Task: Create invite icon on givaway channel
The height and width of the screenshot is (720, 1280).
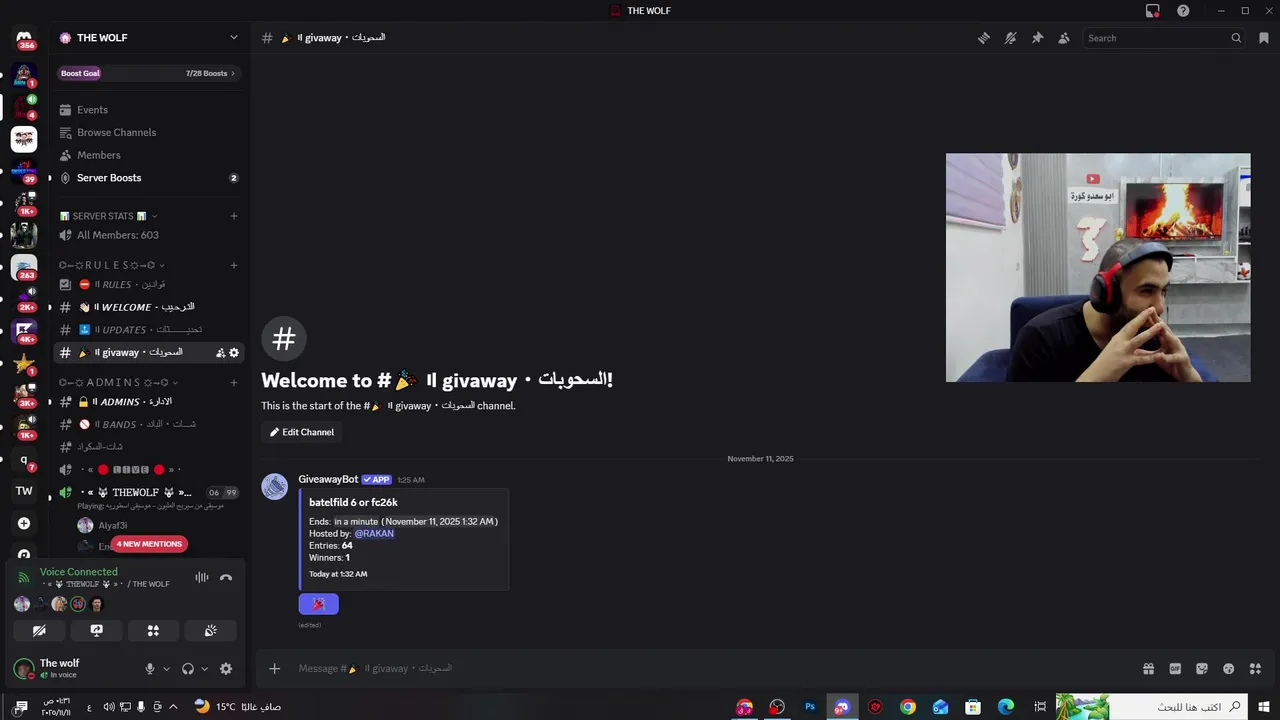Action: (x=221, y=353)
